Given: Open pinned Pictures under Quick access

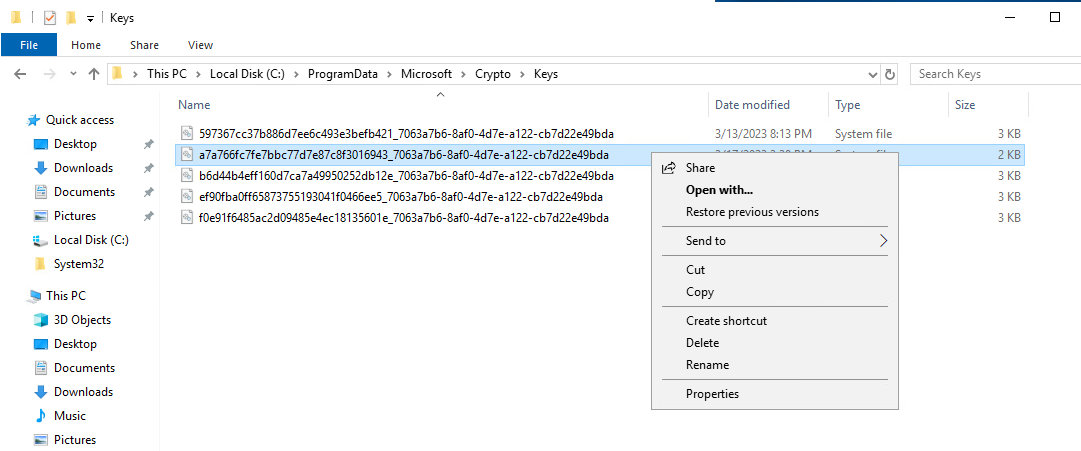Looking at the screenshot, I should click(x=74, y=216).
